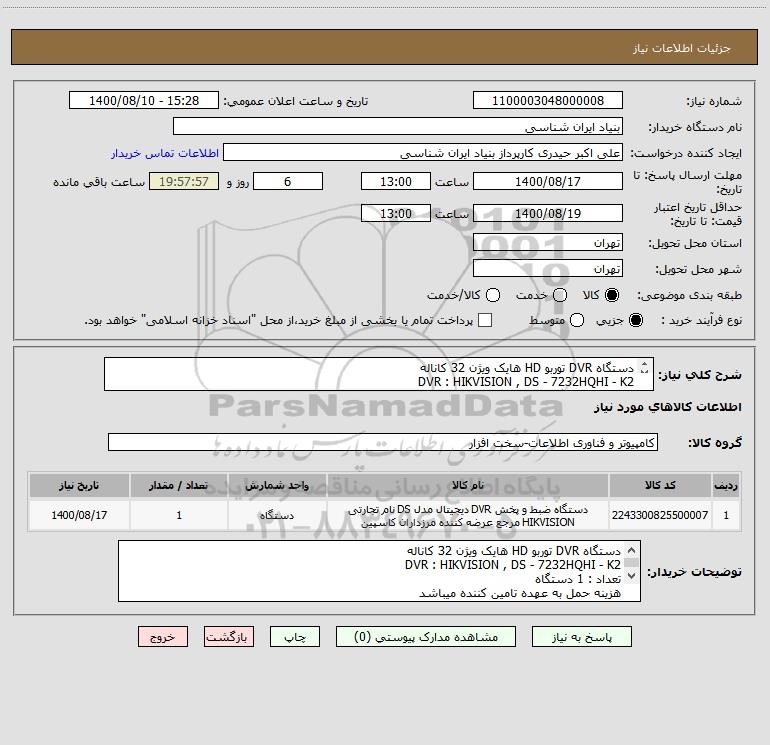Click the دستگاه unit cell
This screenshot has width=770, height=745.
pos(277,515)
